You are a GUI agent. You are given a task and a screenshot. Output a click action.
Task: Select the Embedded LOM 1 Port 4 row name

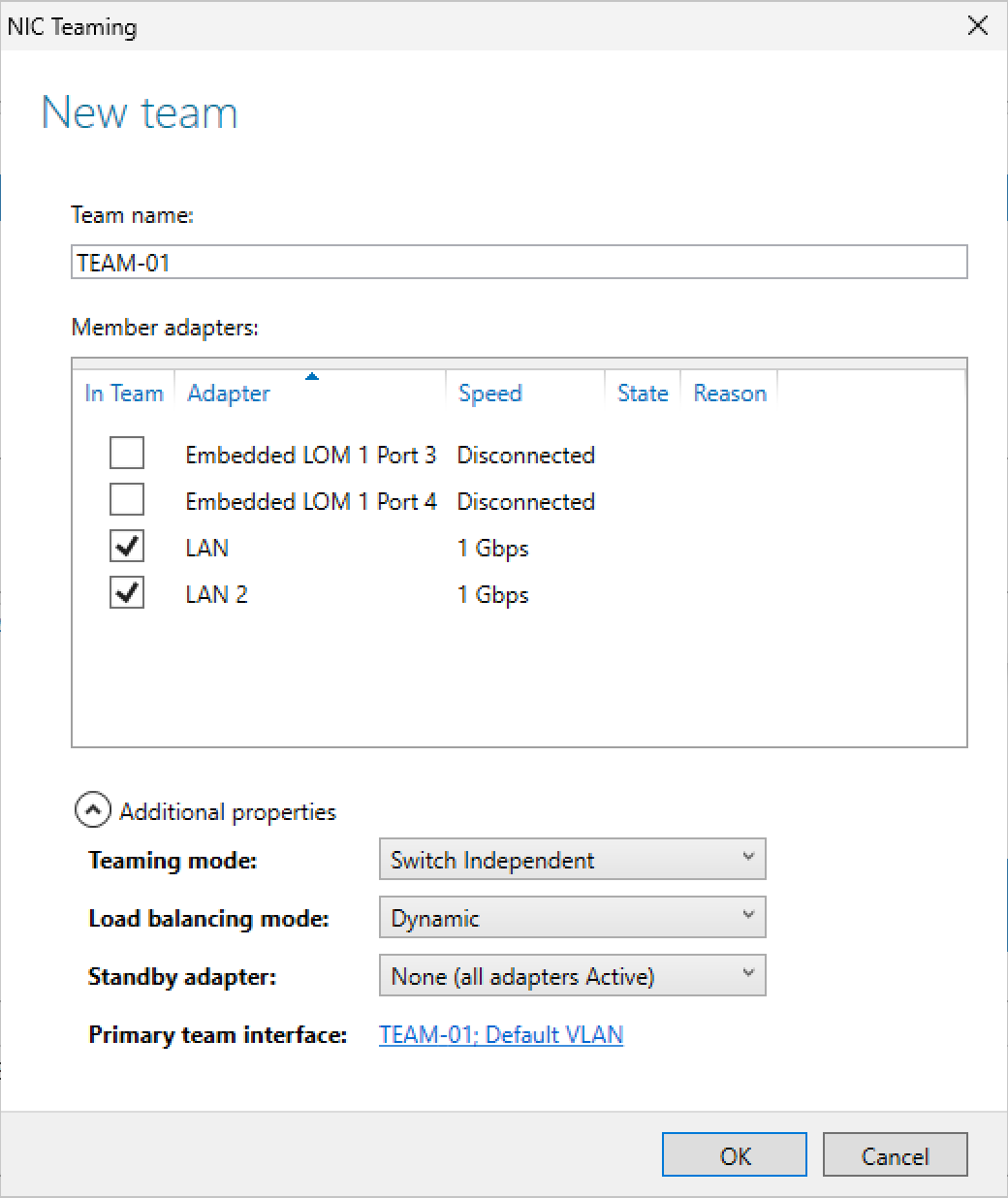tap(310, 502)
